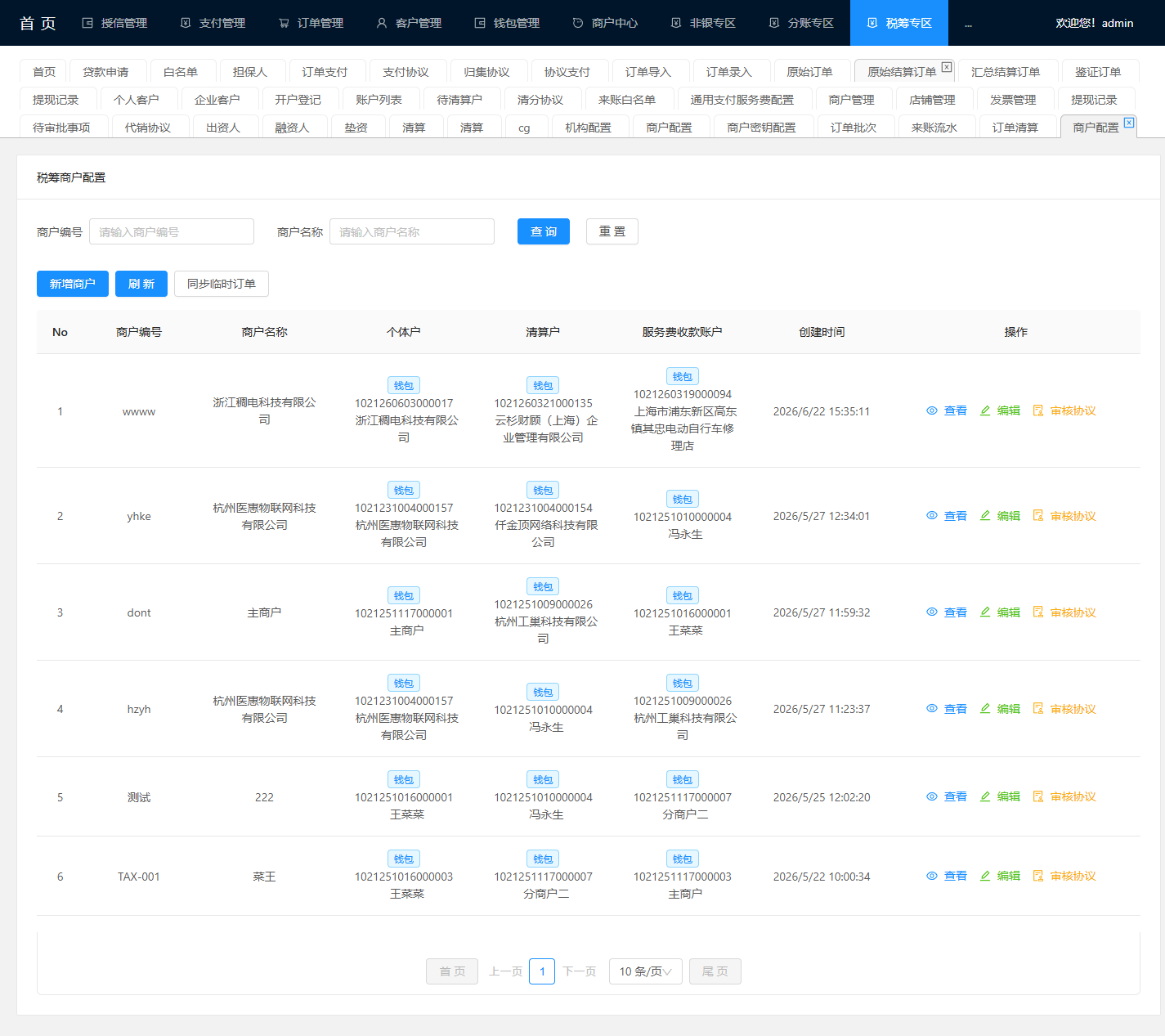Click the 欢迎您! admin user label
Screen dimensions: 1165x1036
(x=1094, y=23)
